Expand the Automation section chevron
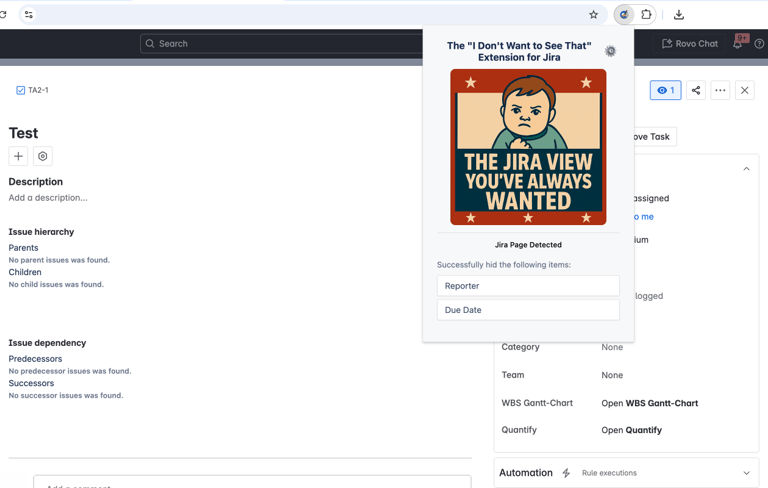Screen dimensions: 768x488 [x=746, y=473]
